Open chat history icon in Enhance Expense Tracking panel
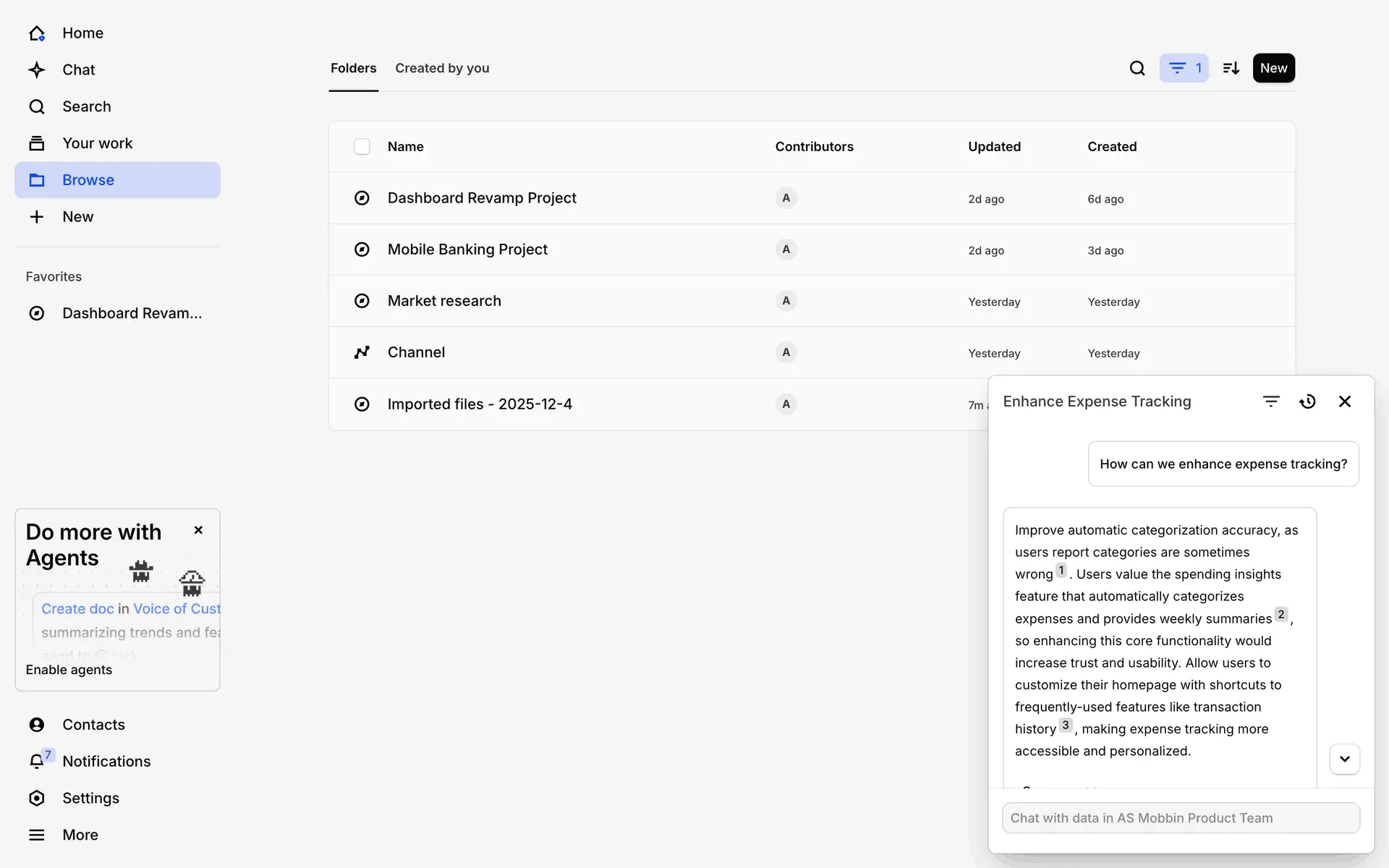1389x868 pixels. 1307,401
